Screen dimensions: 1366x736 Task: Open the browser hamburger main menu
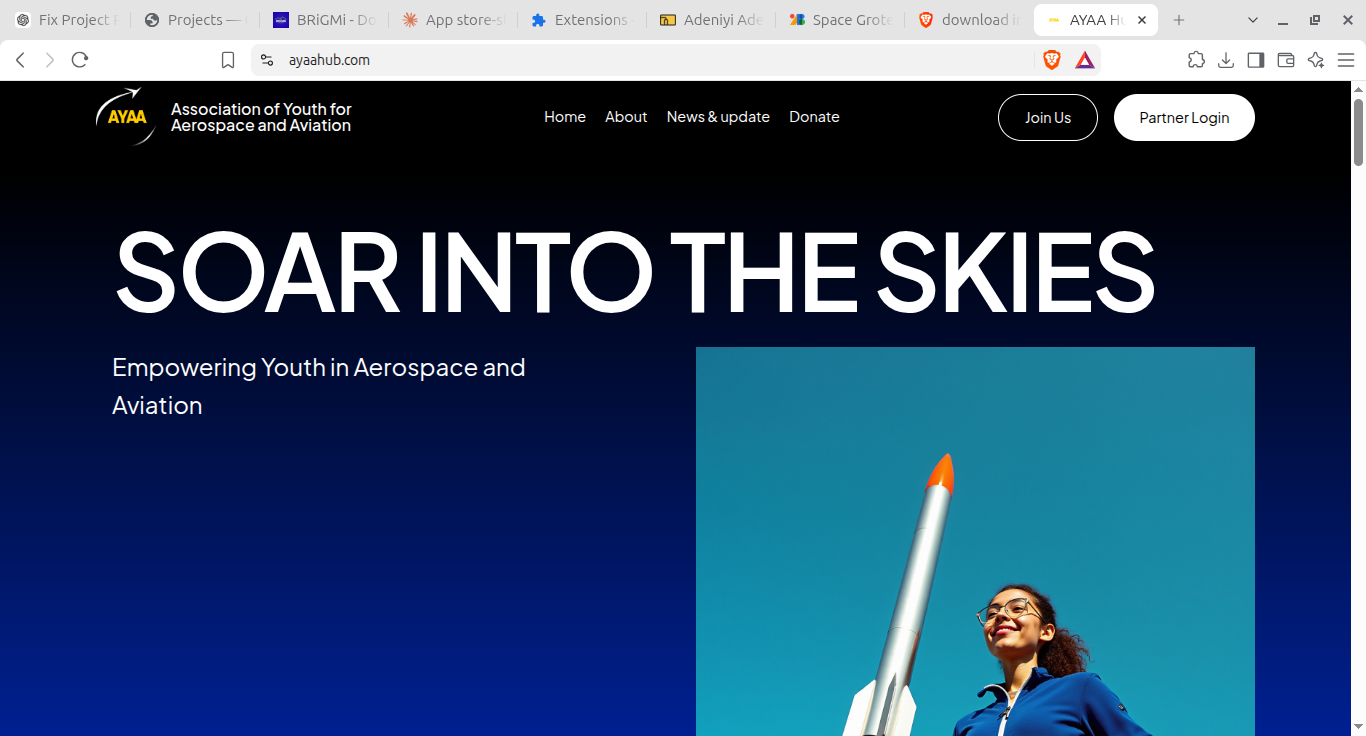click(x=1346, y=60)
